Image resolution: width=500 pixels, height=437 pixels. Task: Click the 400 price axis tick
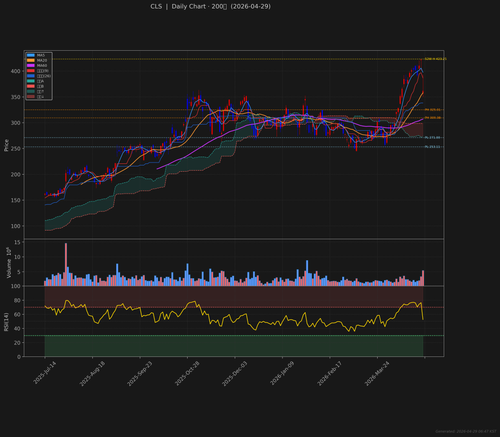coord(16,71)
